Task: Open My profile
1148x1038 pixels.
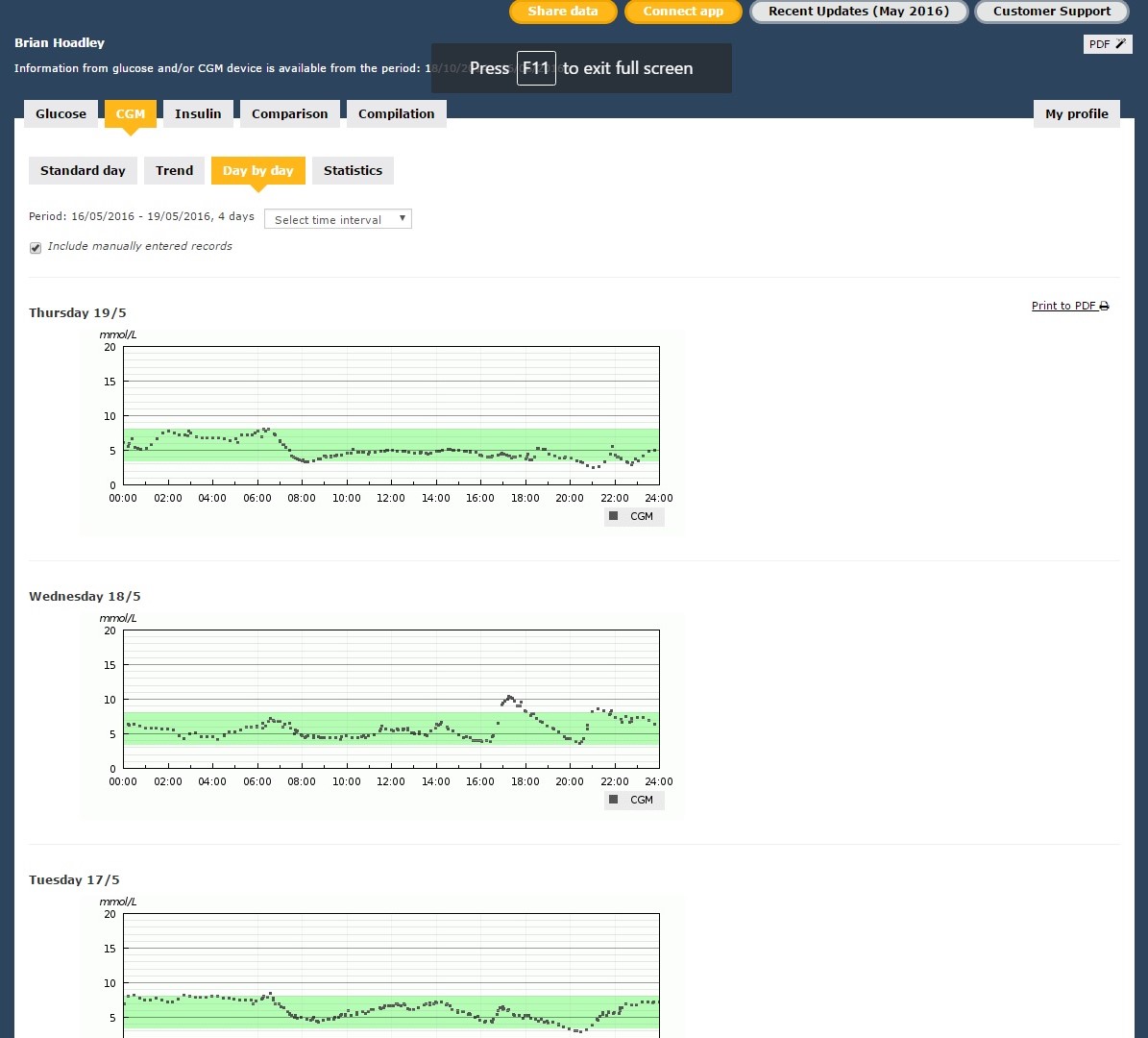Action: pyautogui.click(x=1076, y=113)
